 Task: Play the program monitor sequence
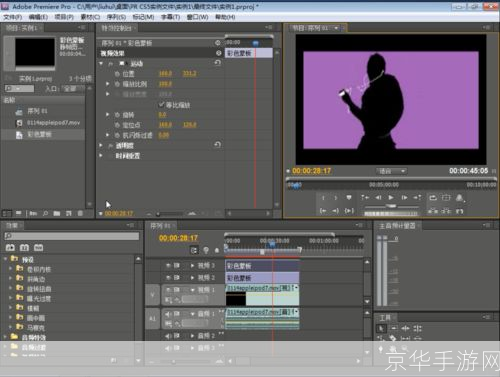[391, 198]
